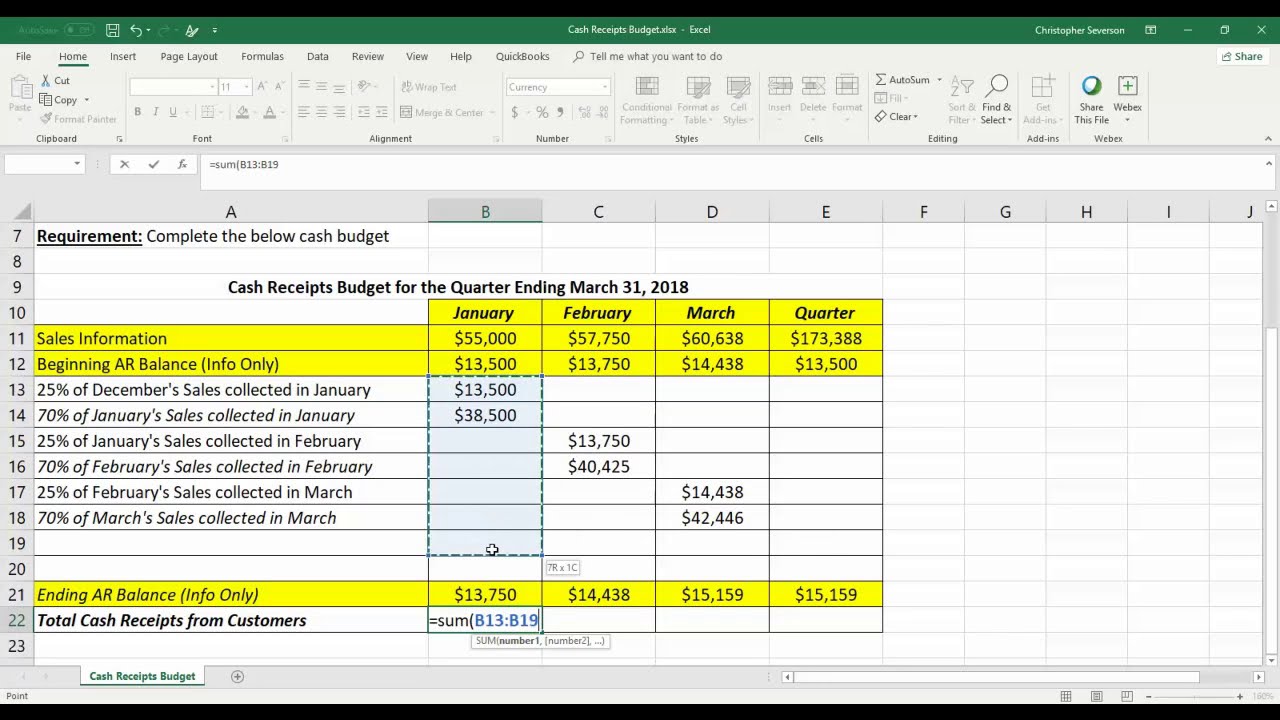The image size is (1280, 720).
Task: Expand the formula bar chevron
Action: pyautogui.click(x=1268, y=163)
